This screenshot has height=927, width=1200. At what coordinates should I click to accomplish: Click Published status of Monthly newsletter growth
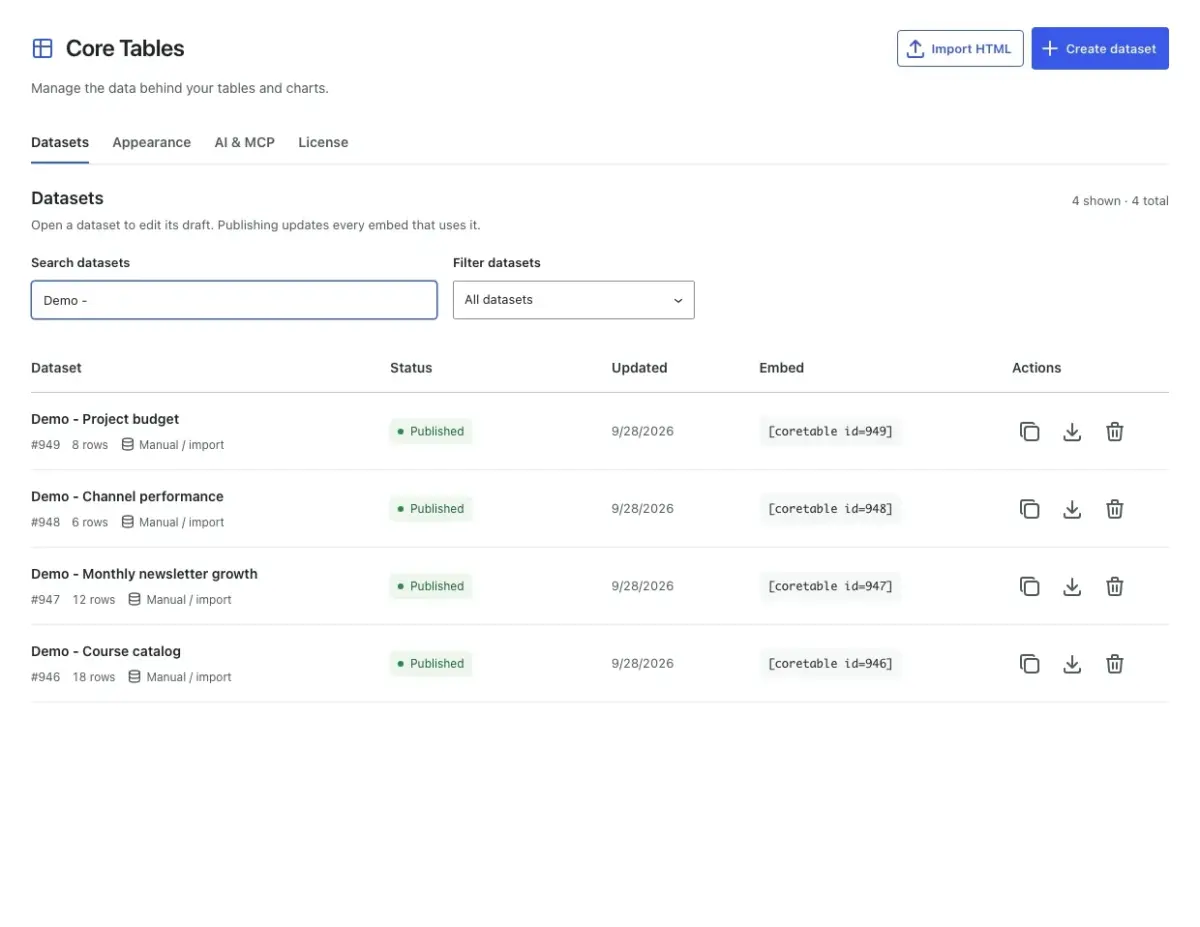[430, 586]
